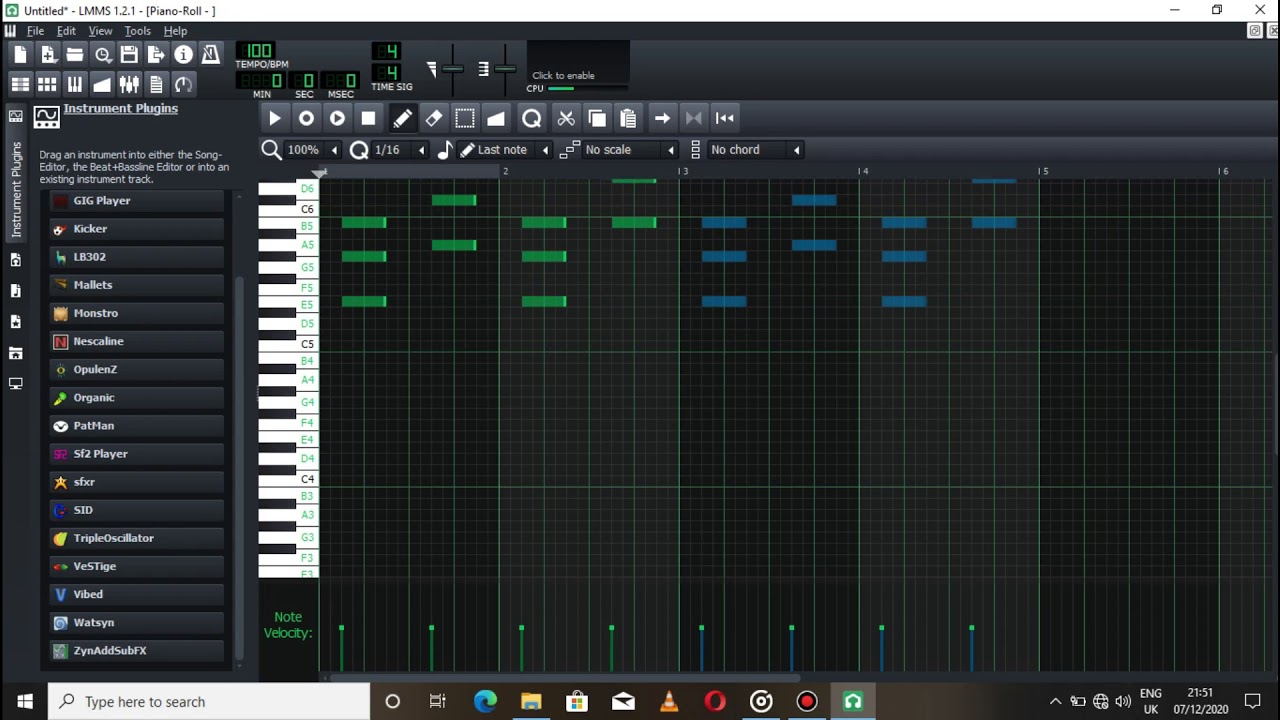Open the 1/16 quantization dropdown
This screenshot has width=1280, height=720.
click(399, 150)
